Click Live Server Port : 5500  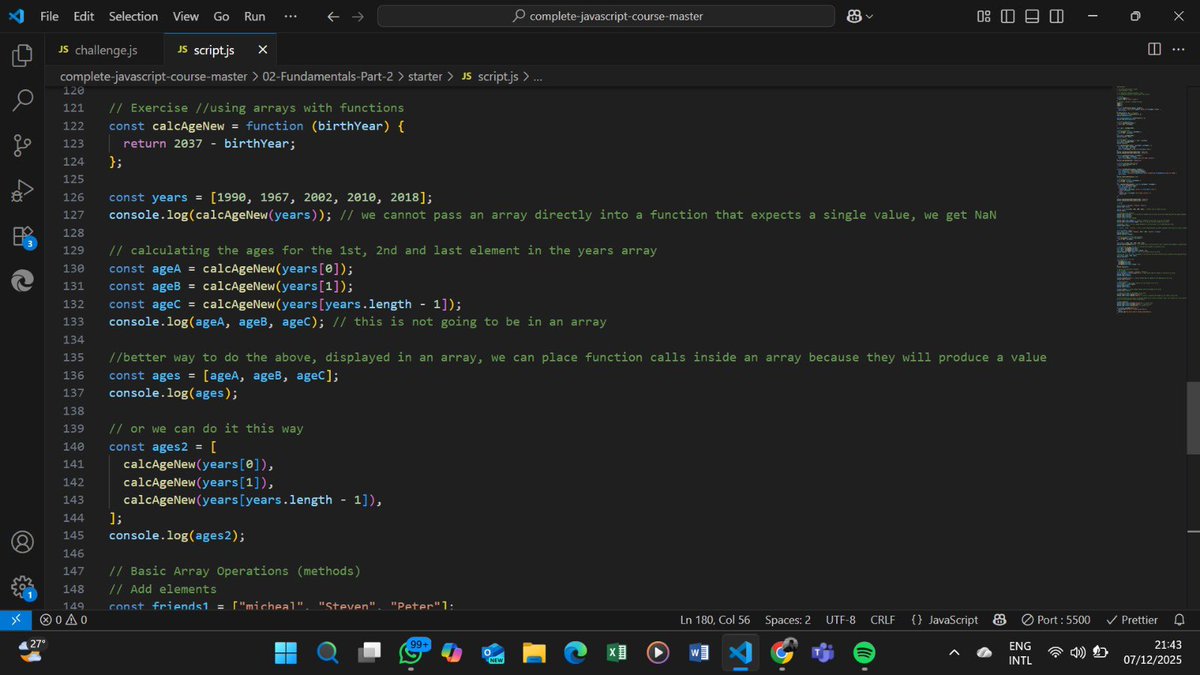(1056, 620)
